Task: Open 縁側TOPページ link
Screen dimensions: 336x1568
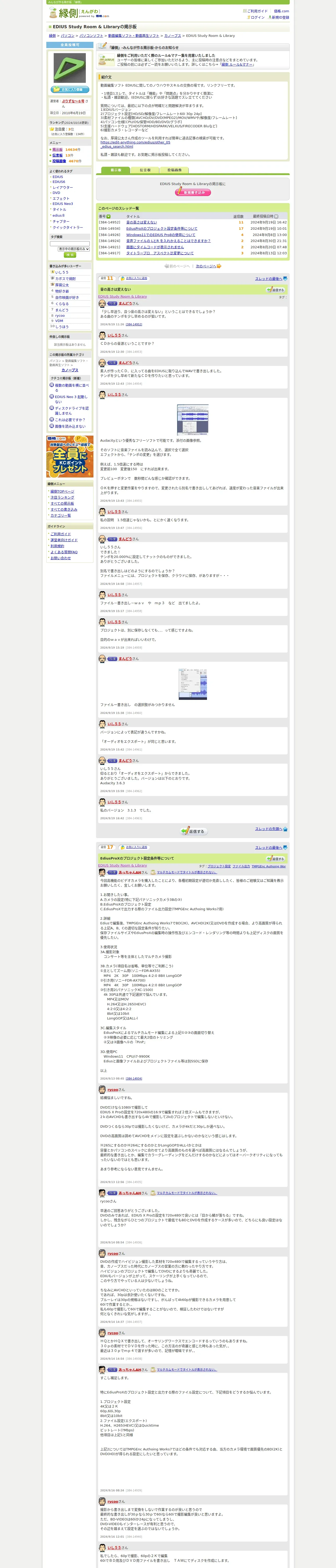Action: click(x=62, y=491)
